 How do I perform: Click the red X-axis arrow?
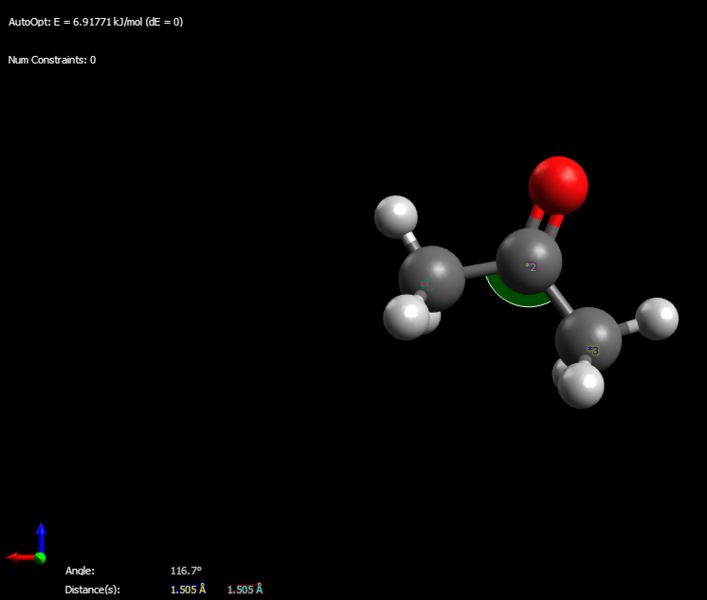(x=20, y=558)
